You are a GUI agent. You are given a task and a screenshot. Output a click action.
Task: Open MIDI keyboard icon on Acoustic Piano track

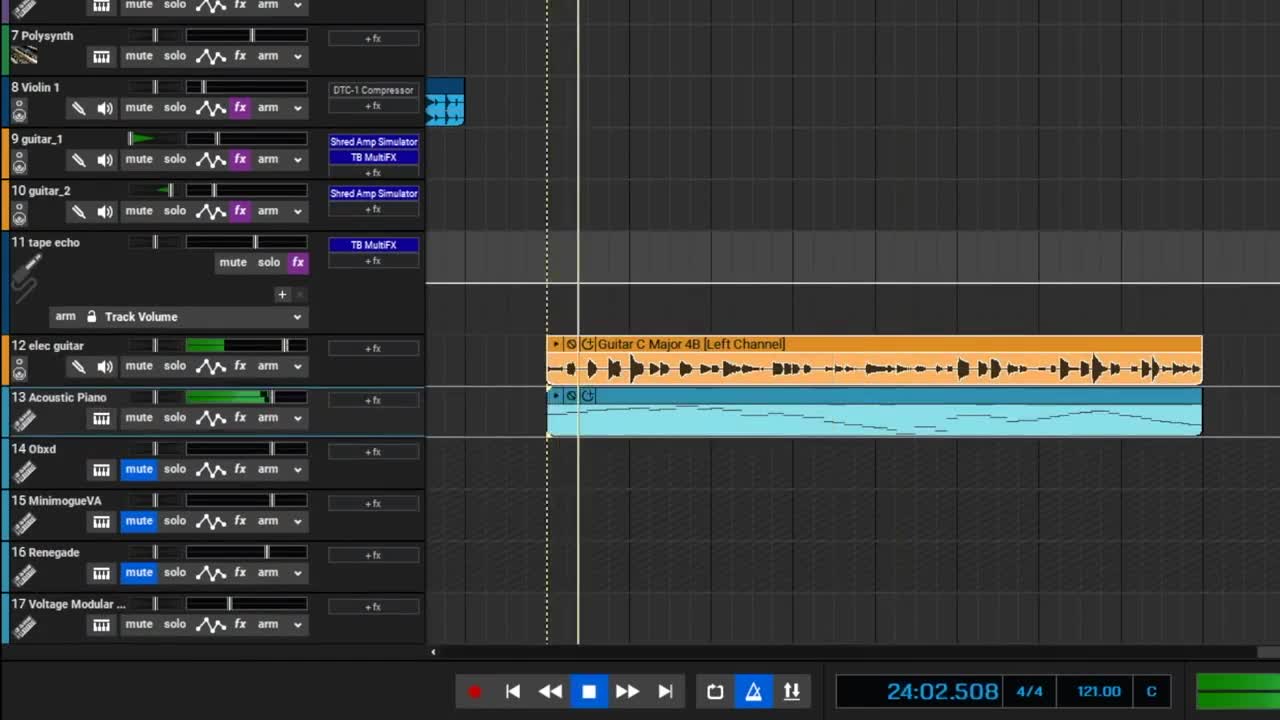tap(101, 418)
